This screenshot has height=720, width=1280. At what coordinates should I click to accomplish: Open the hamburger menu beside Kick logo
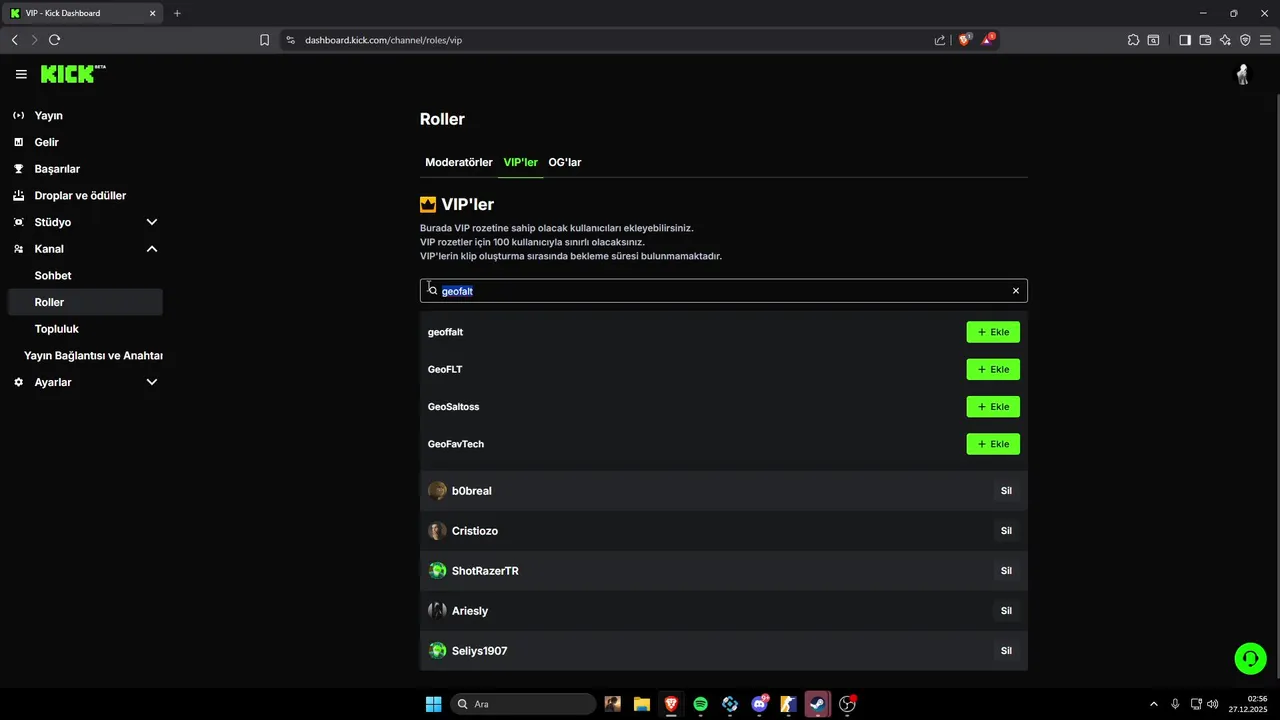pyautogui.click(x=21, y=74)
